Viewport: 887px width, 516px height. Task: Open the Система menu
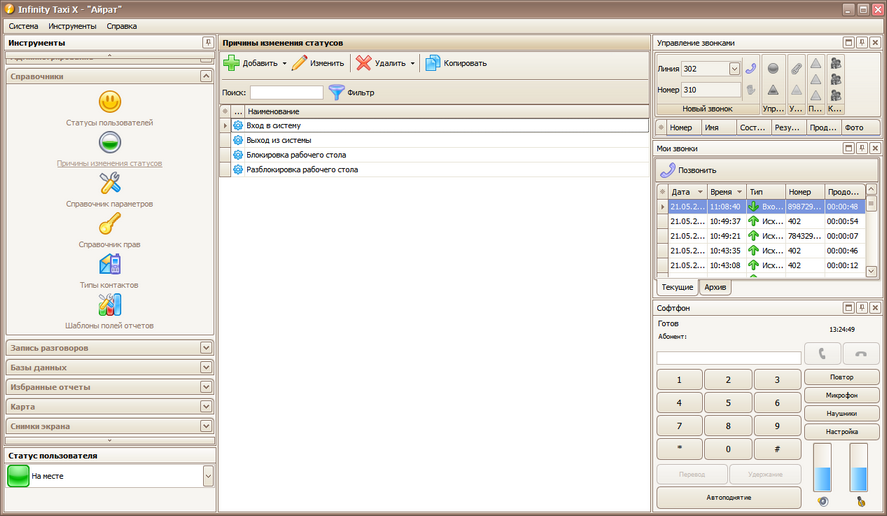[23, 26]
